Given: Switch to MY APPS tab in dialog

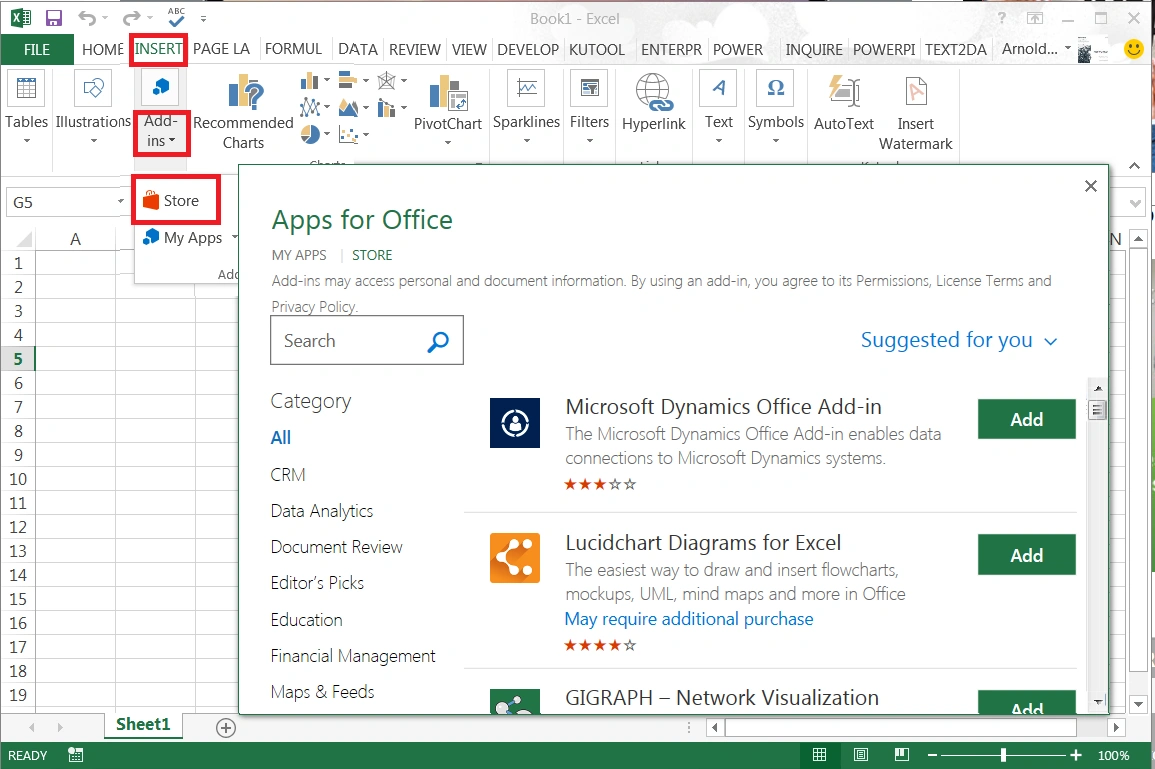Looking at the screenshot, I should point(299,255).
